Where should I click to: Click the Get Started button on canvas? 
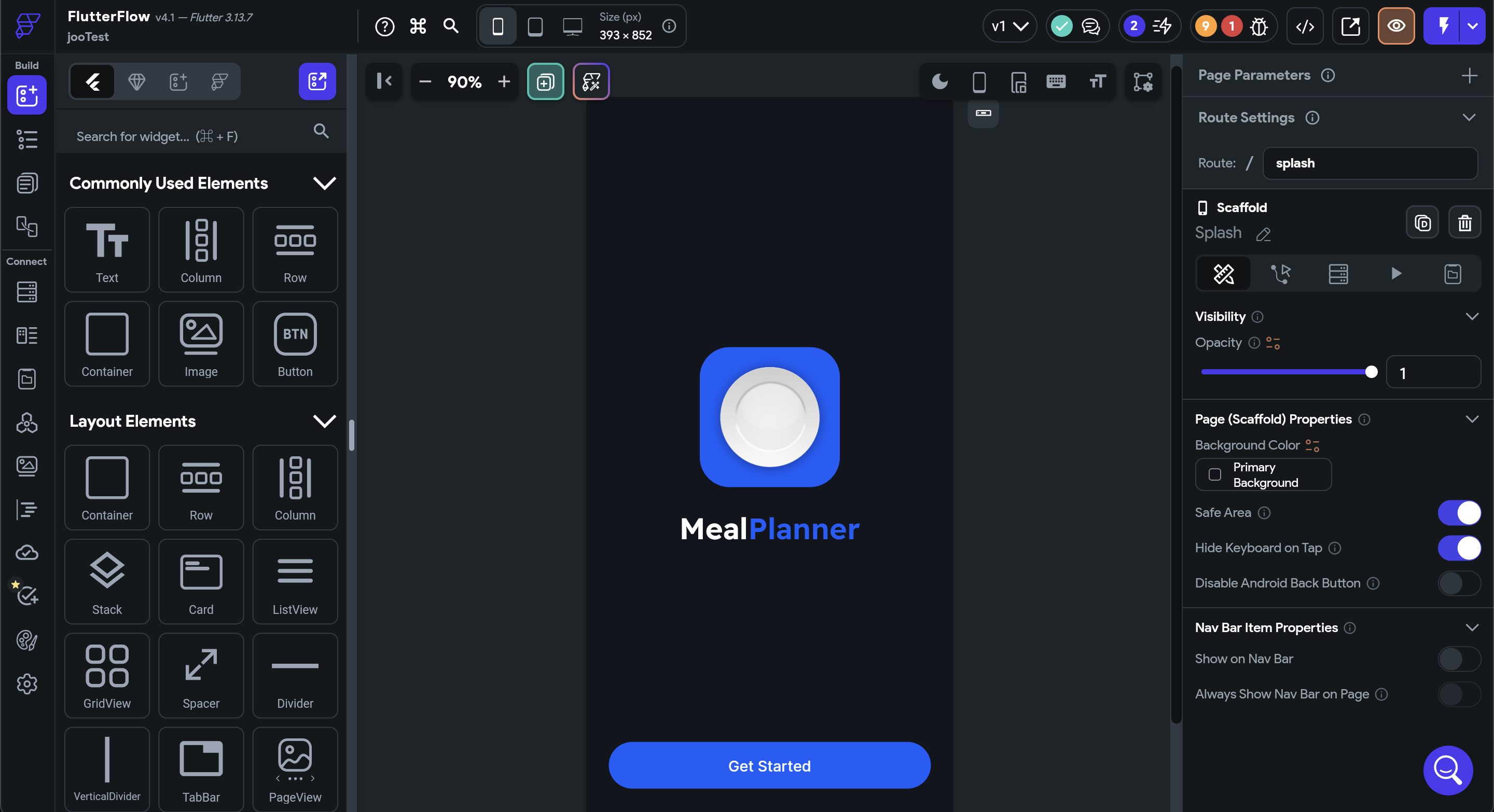(769, 766)
